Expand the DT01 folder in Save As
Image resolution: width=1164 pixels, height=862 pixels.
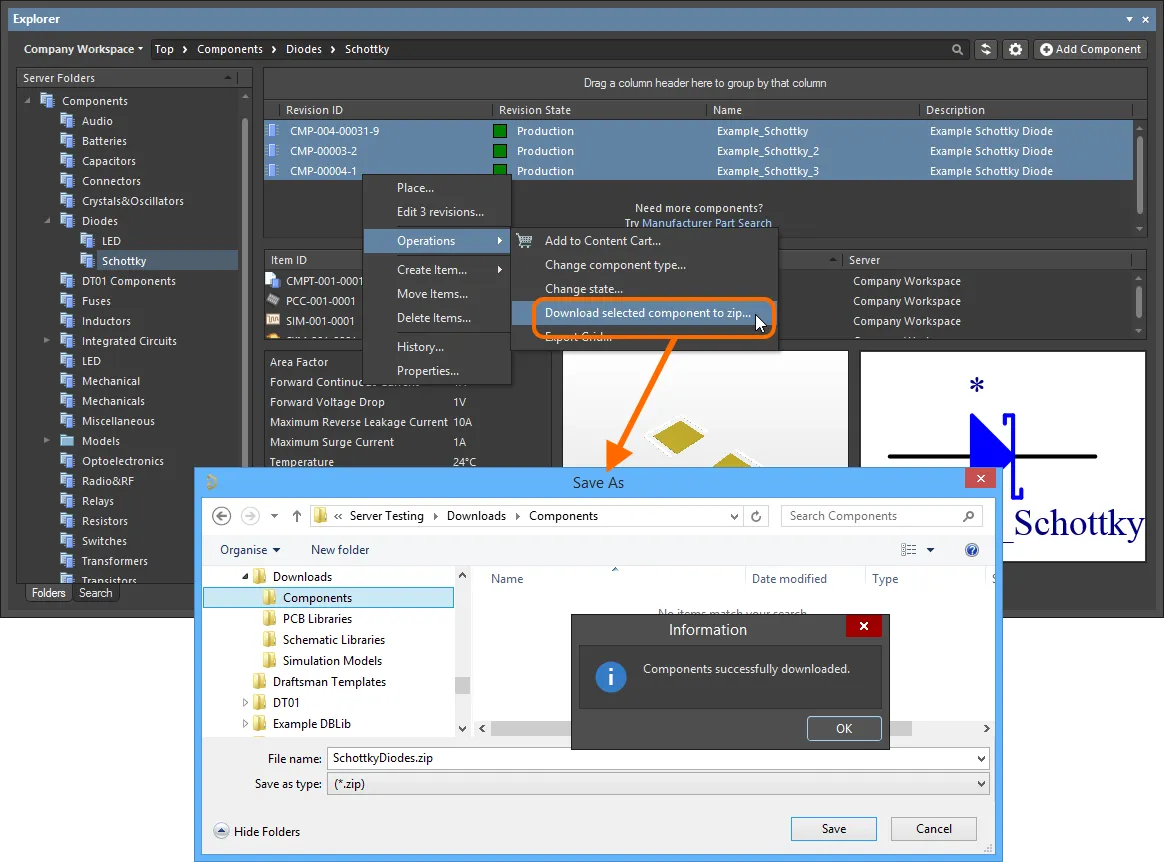coord(246,703)
